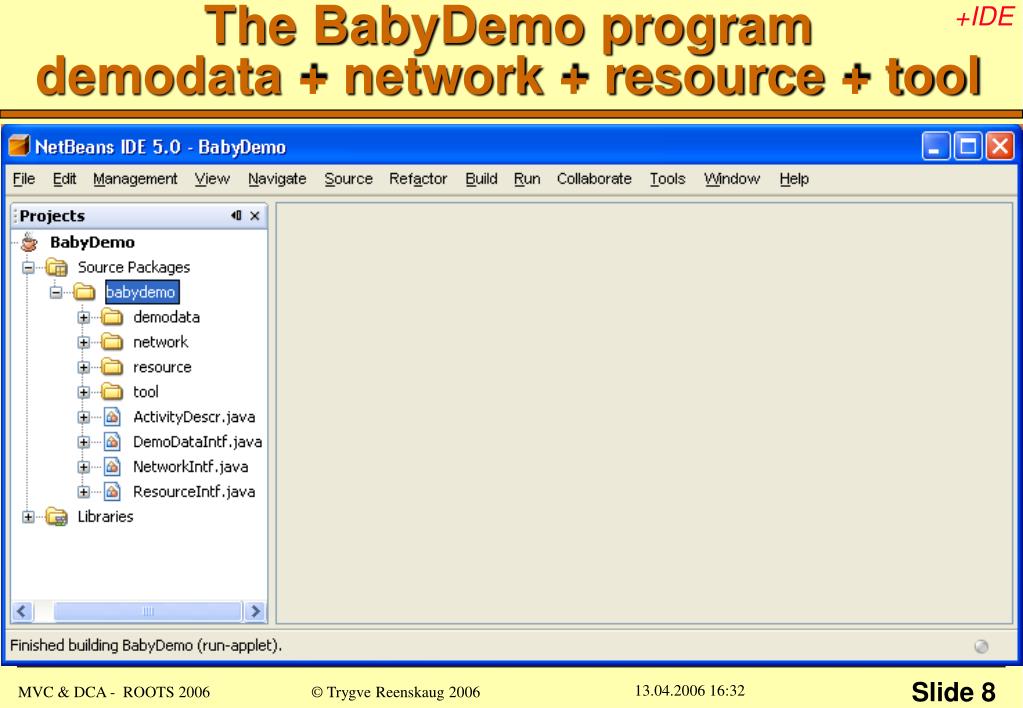1023x708 pixels.
Task: Maximize the NetBeans IDE window
Action: point(968,146)
